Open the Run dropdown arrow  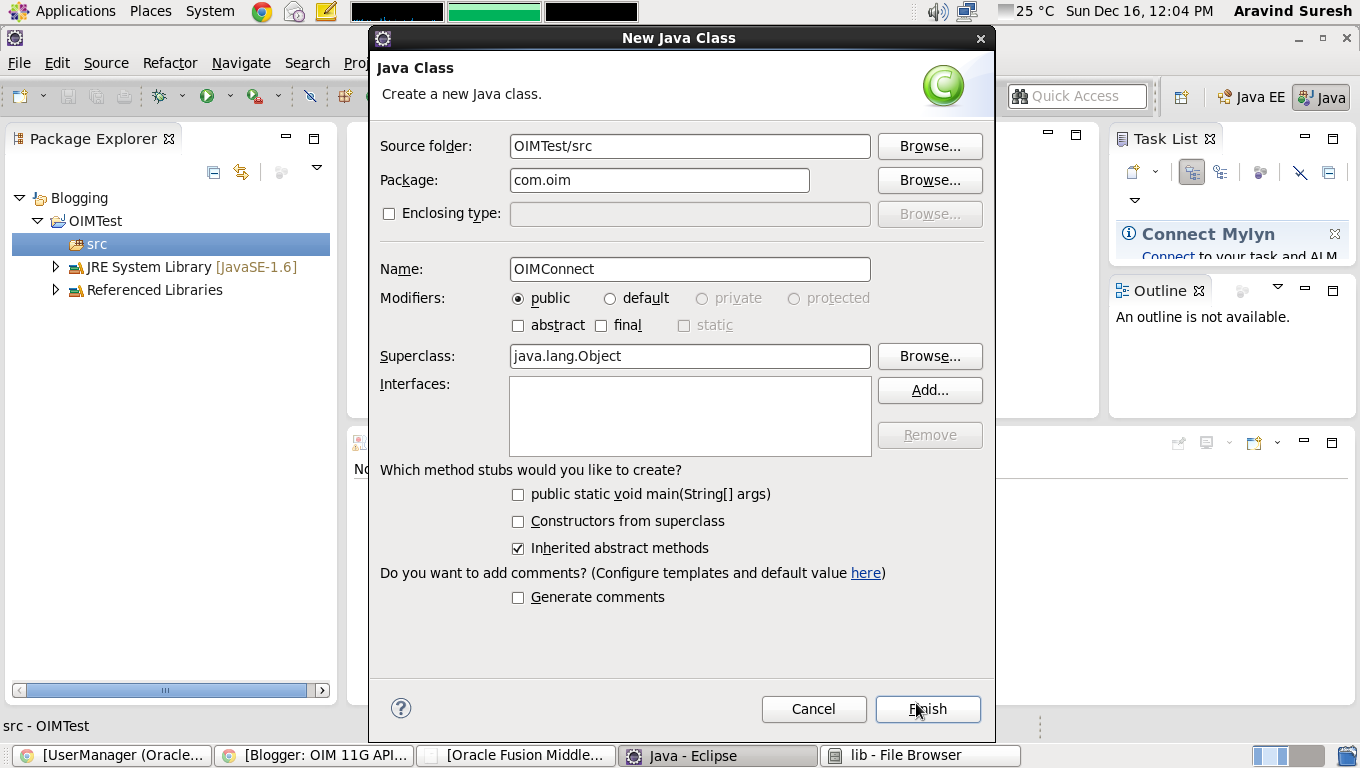coord(230,96)
